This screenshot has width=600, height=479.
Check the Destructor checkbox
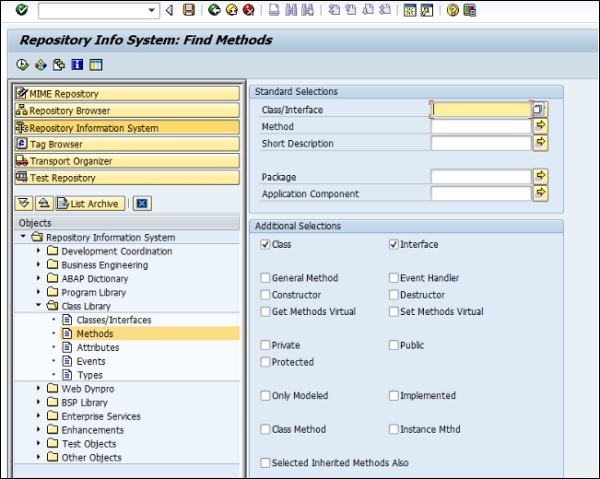[x=394, y=295]
